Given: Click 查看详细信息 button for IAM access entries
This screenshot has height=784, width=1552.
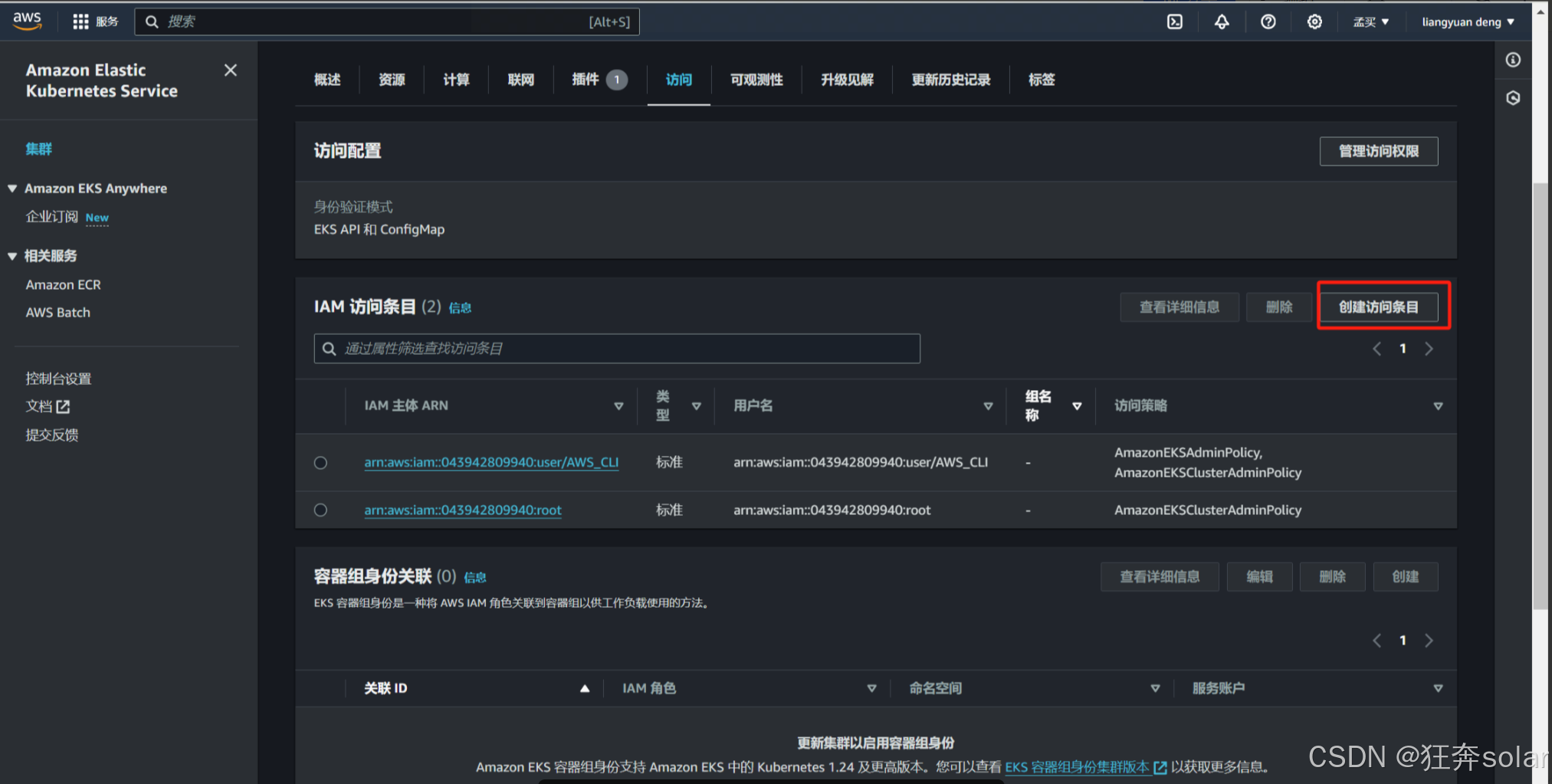Looking at the screenshot, I should point(1180,307).
